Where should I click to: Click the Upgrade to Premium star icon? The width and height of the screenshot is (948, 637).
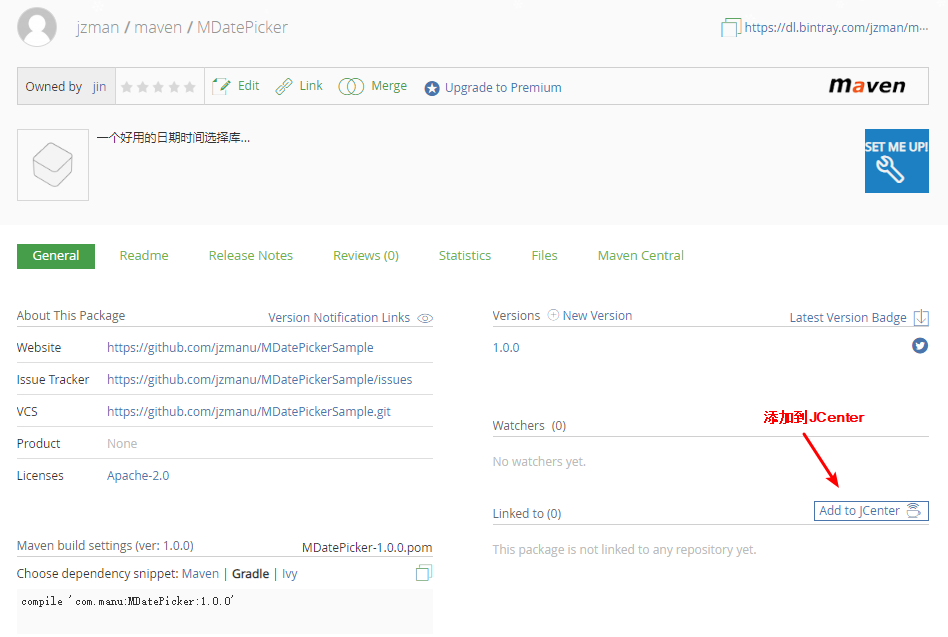[x=431, y=86]
